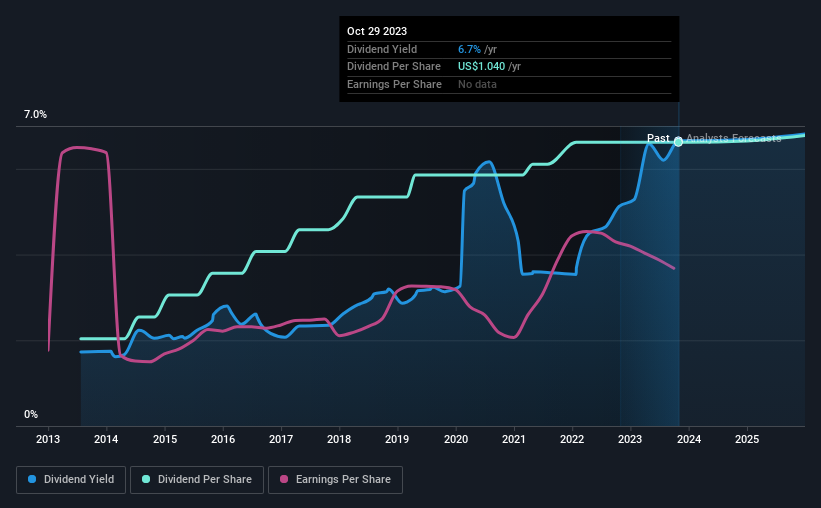This screenshot has width=821, height=508.
Task: Click the Past label on chart
Action: coord(658,138)
